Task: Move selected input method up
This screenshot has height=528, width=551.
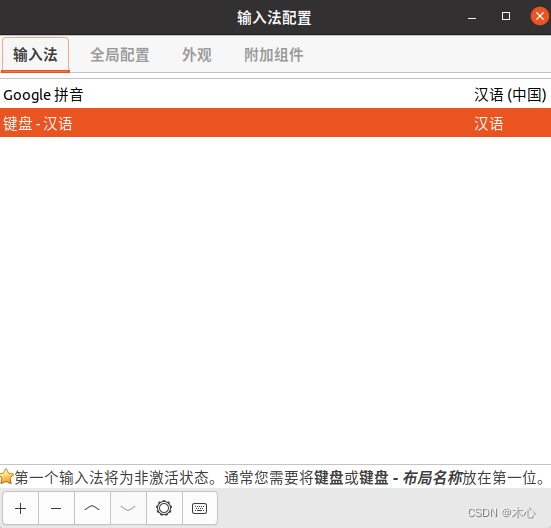Action: click(92, 508)
